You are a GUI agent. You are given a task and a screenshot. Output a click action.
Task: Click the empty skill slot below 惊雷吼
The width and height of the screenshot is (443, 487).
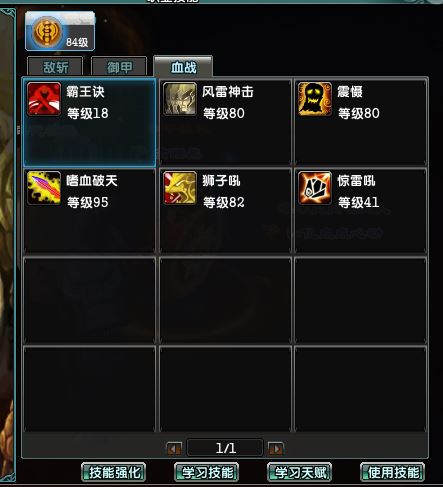pos(361,300)
